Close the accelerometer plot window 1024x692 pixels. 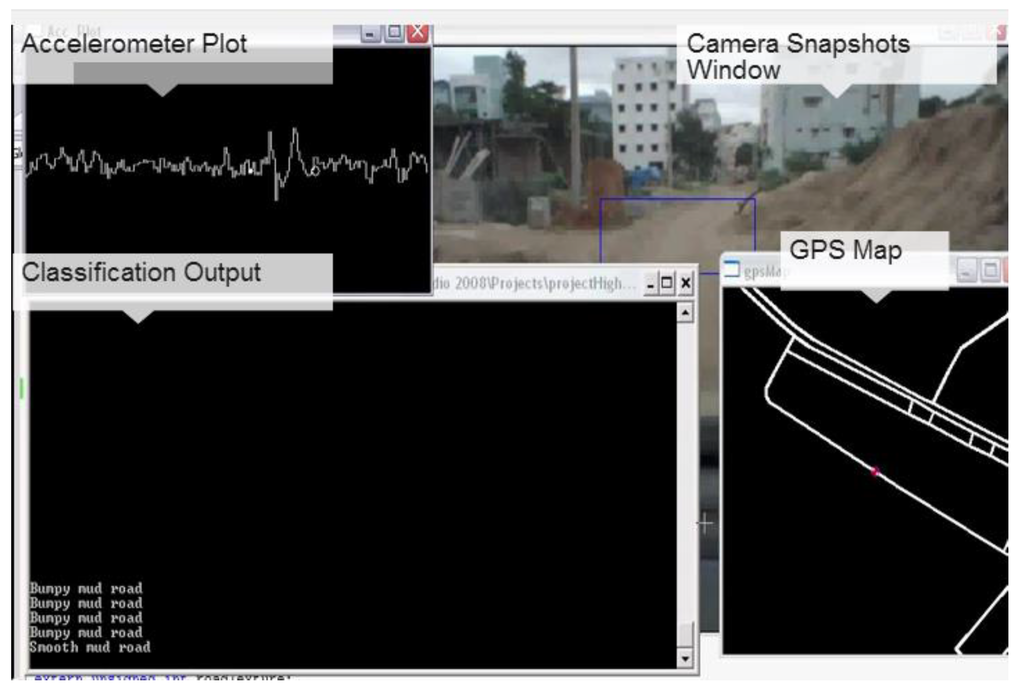coord(418,33)
